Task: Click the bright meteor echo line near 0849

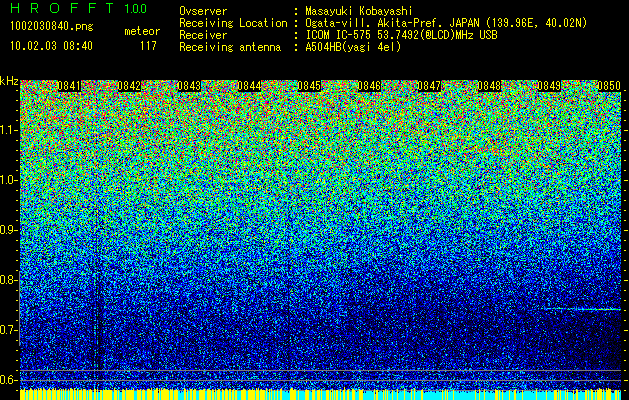Action: [x=582, y=309]
